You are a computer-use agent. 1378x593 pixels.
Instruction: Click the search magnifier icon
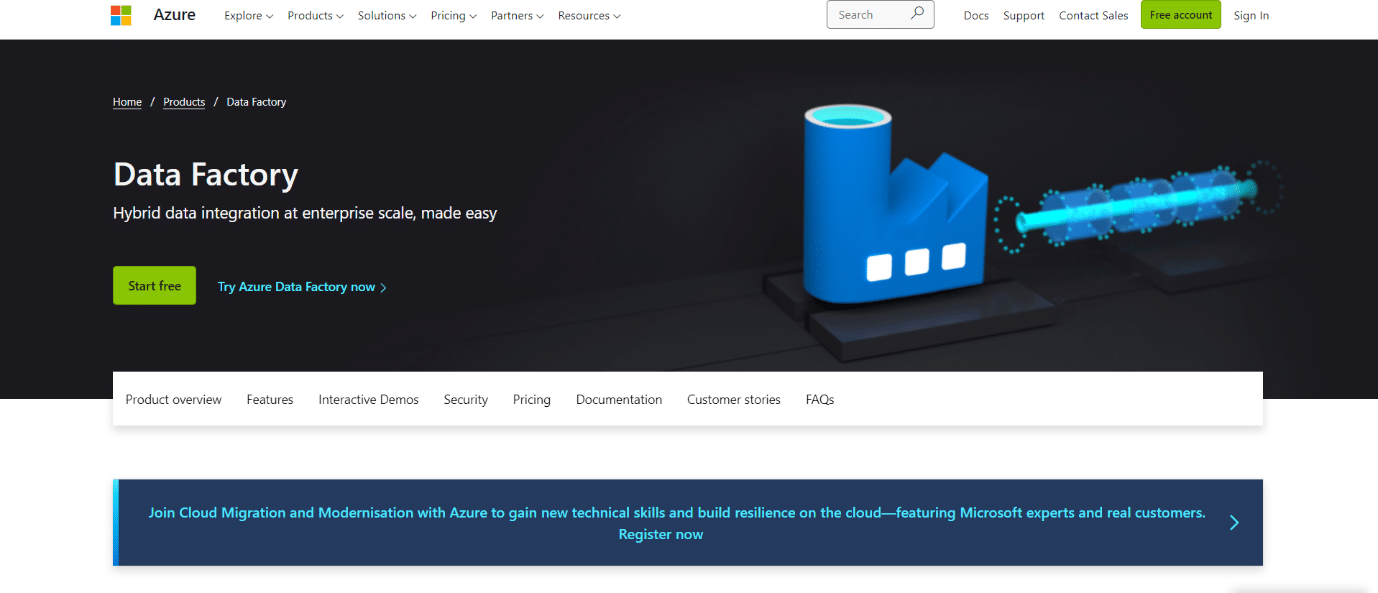tap(917, 14)
